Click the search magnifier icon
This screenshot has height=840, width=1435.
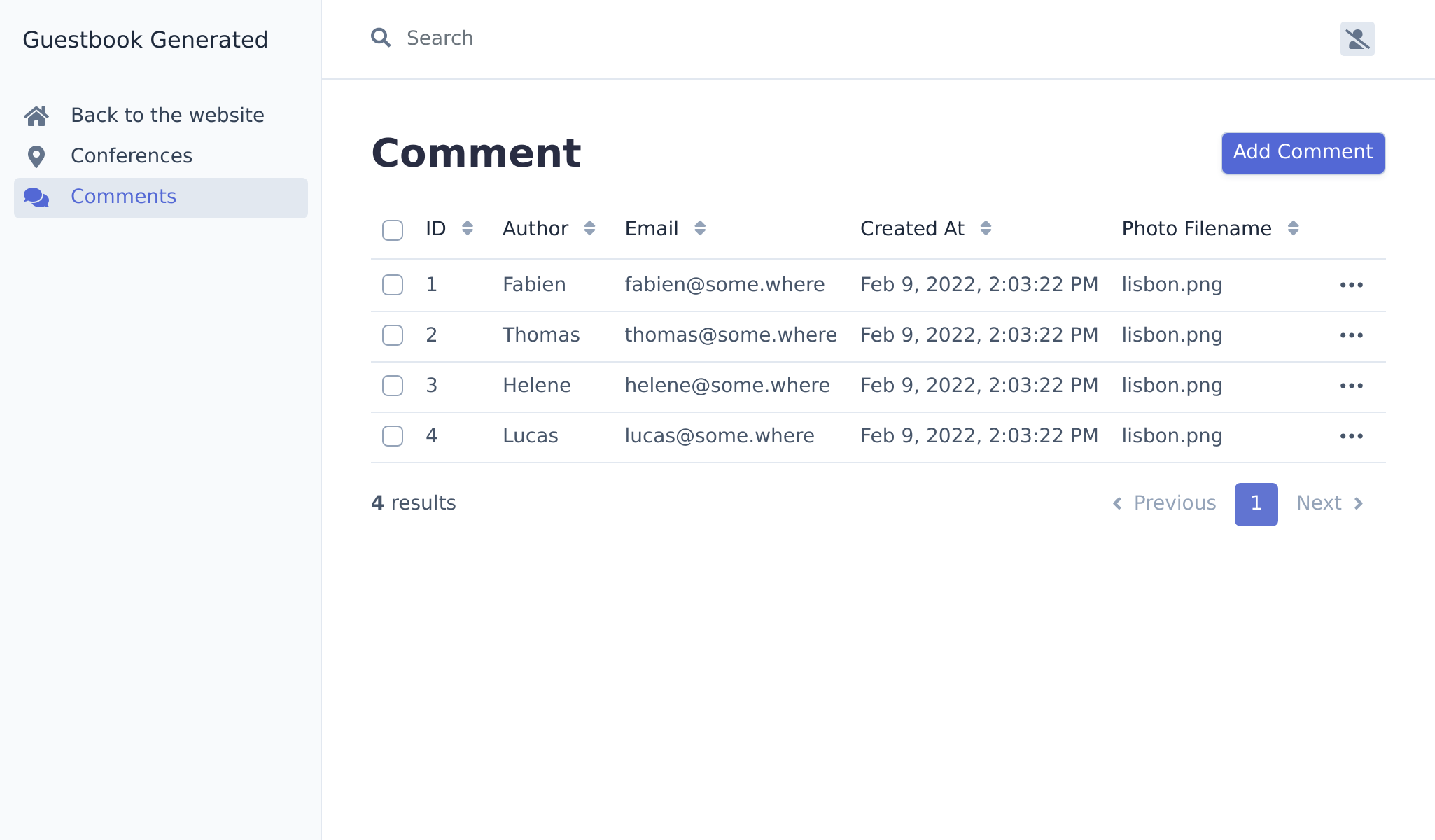381,38
